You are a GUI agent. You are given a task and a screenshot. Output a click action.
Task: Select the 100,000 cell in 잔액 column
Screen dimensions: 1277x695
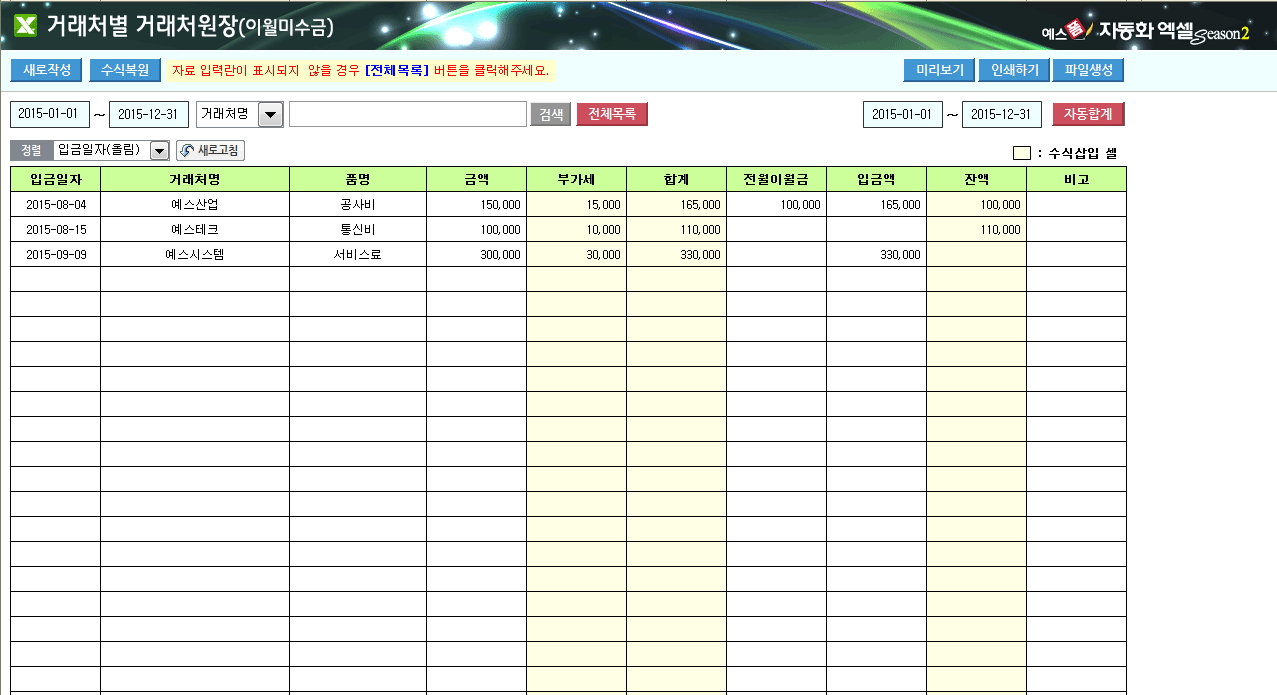click(977, 204)
